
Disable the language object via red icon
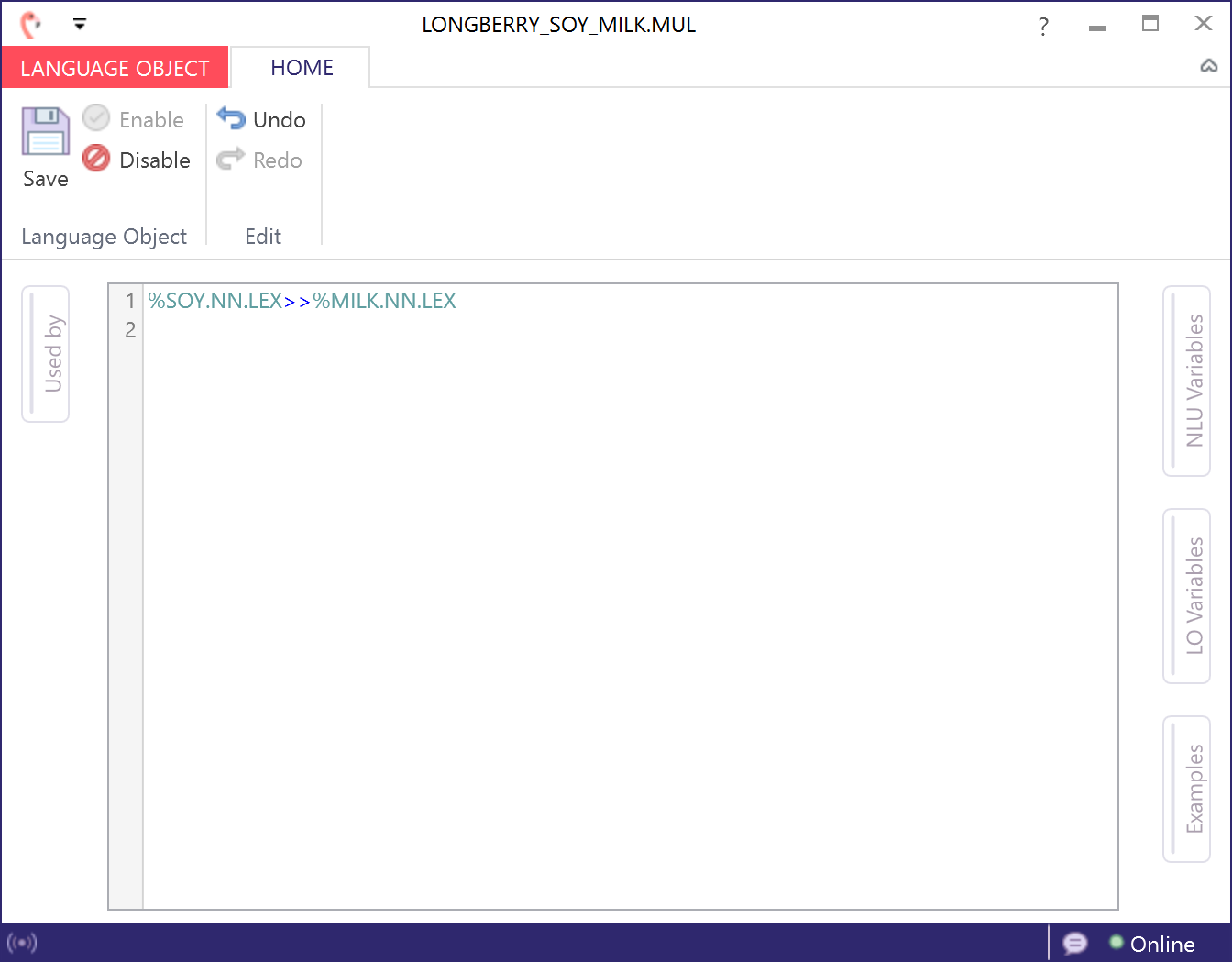click(96, 159)
